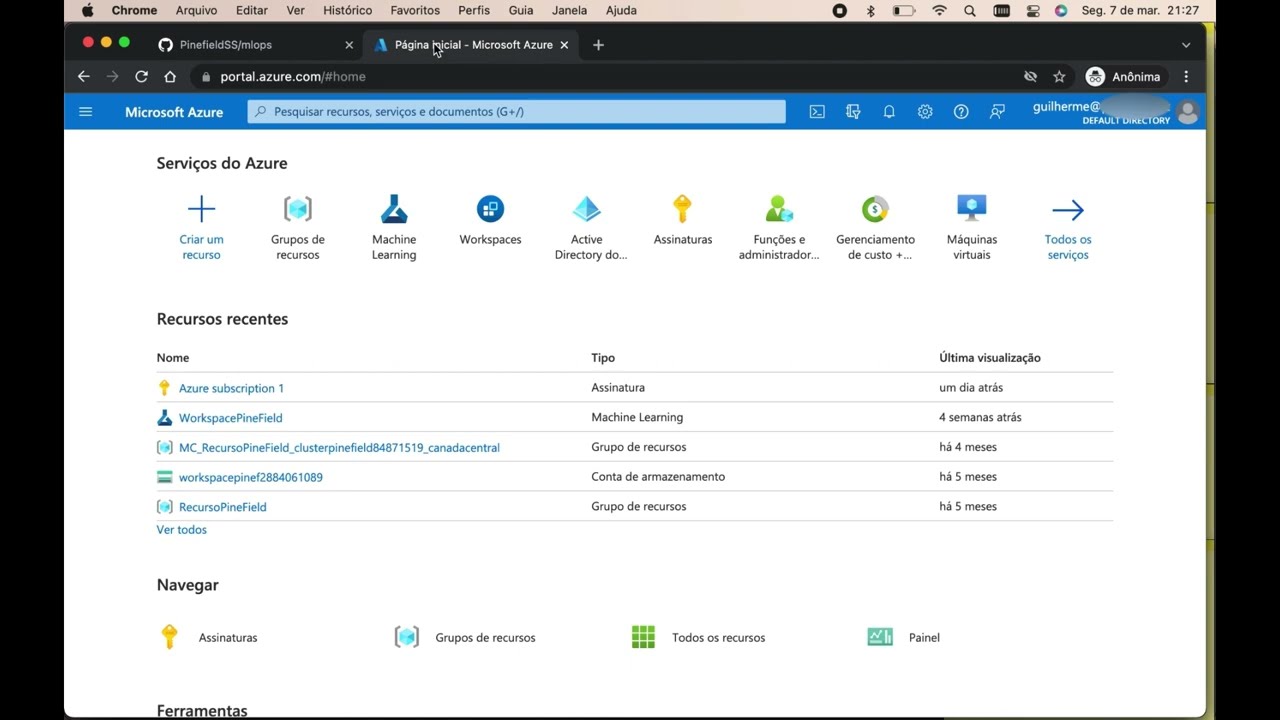Open the Ajuda menu
The height and width of the screenshot is (720, 1280).
[621, 10]
